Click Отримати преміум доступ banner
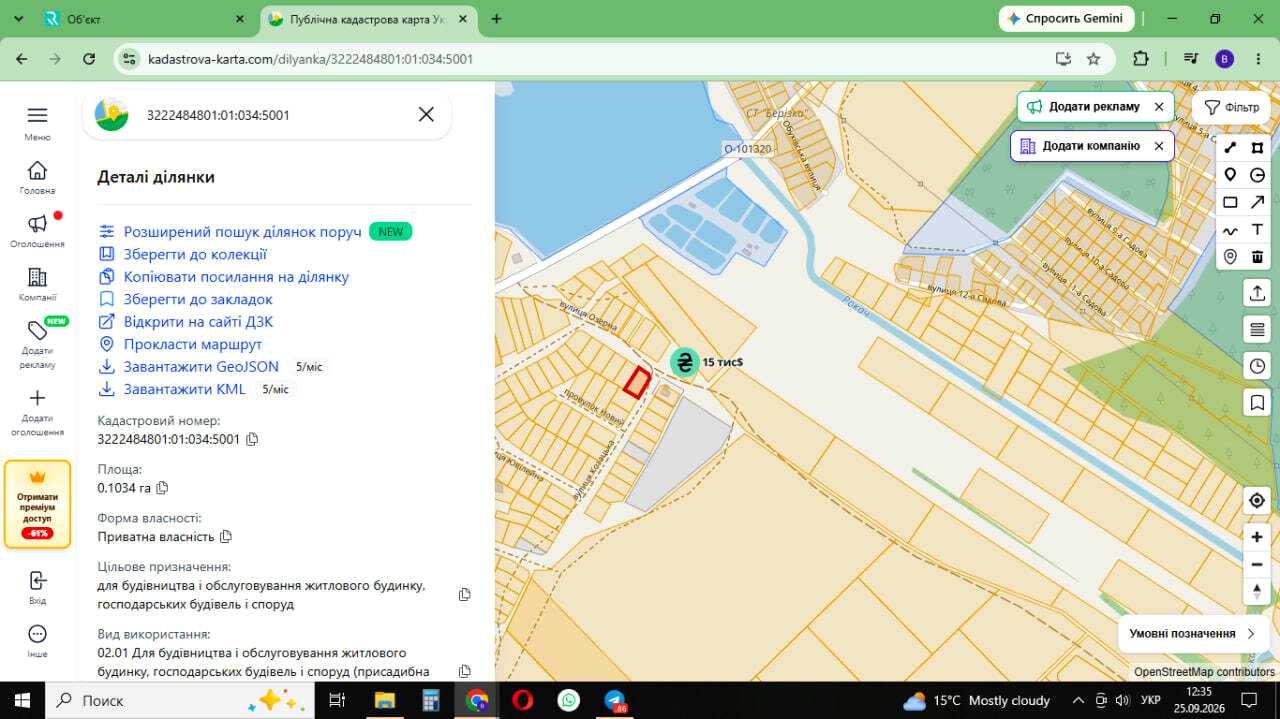The width and height of the screenshot is (1280, 719). point(38,505)
